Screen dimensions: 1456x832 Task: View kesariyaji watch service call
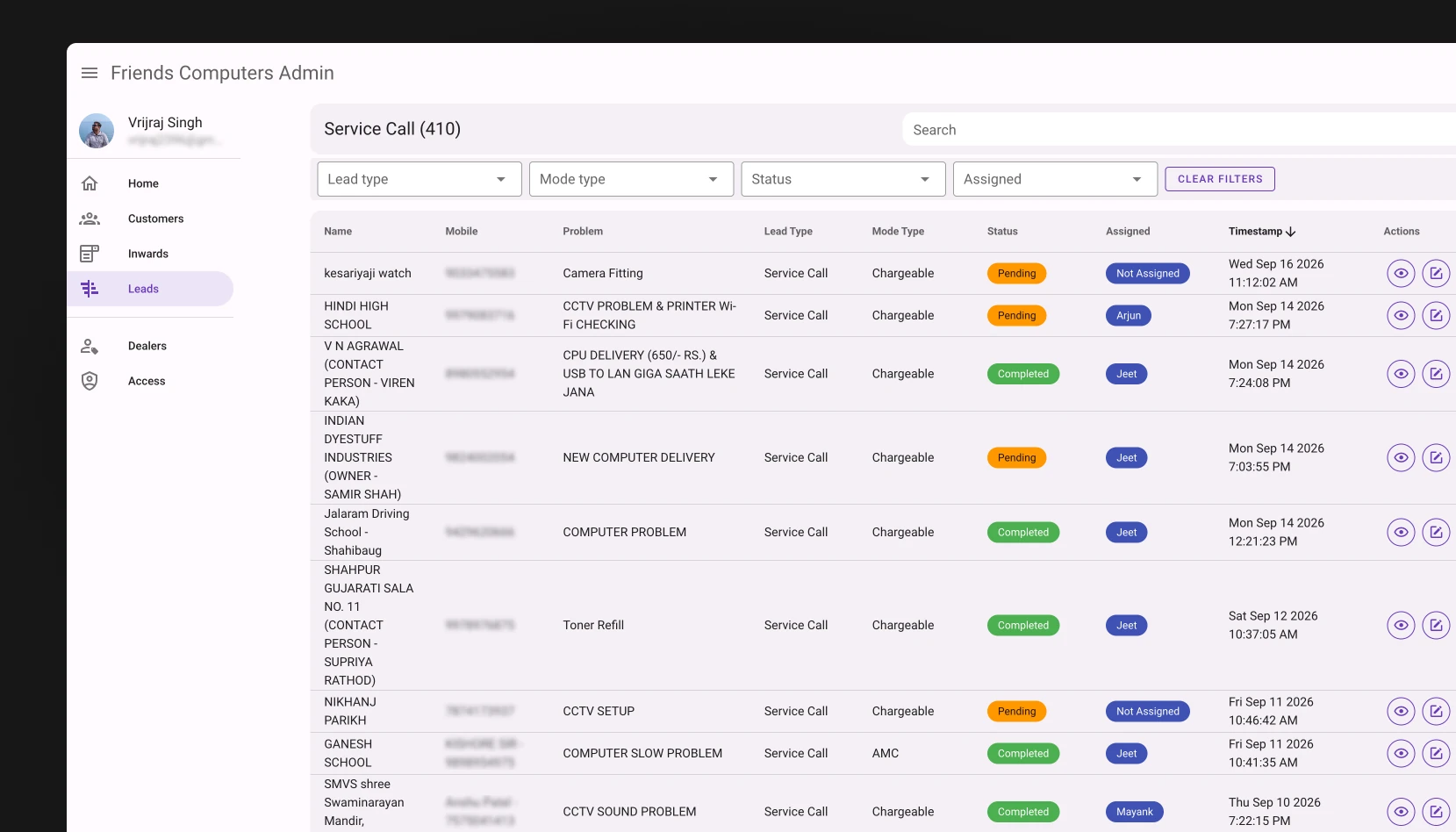click(1401, 273)
